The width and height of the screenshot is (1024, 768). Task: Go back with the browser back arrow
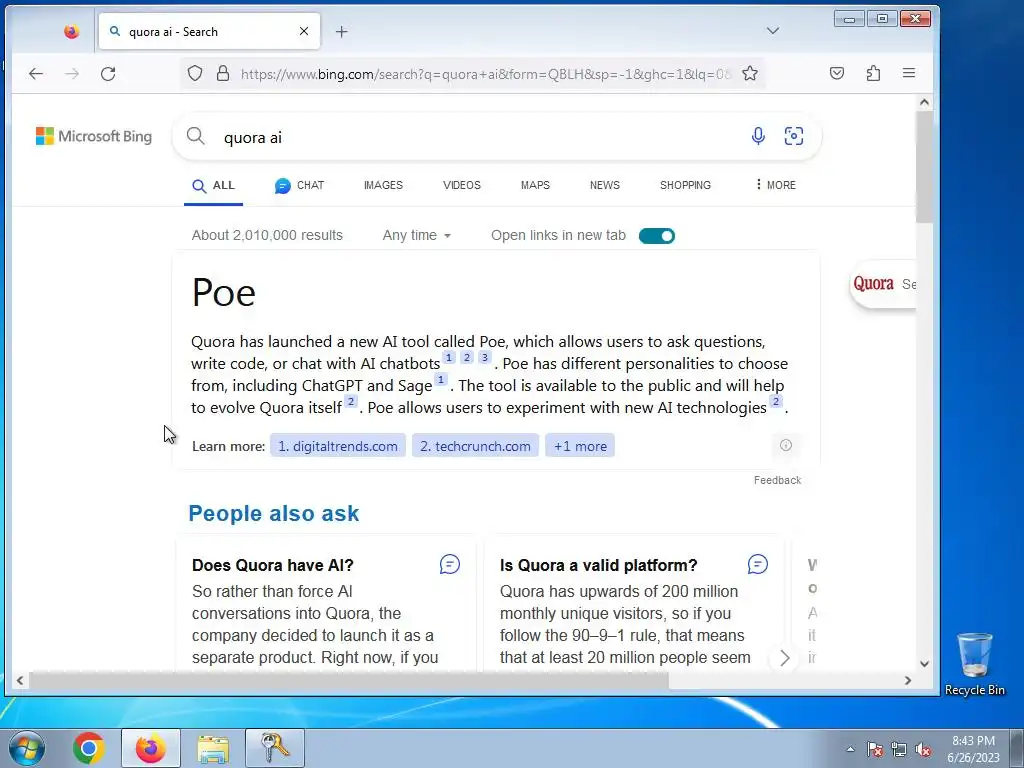click(36, 74)
